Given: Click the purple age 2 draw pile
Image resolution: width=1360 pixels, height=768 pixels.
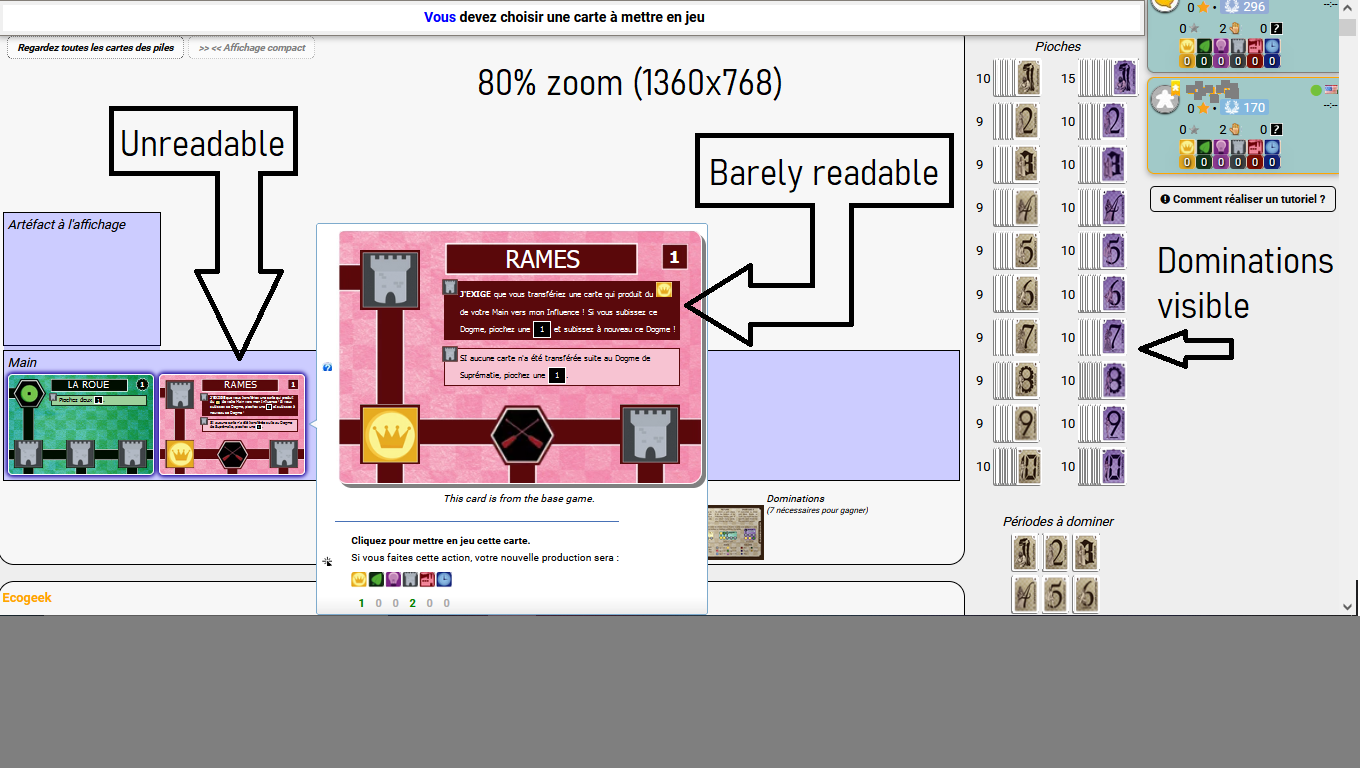Looking at the screenshot, I should [x=1103, y=122].
